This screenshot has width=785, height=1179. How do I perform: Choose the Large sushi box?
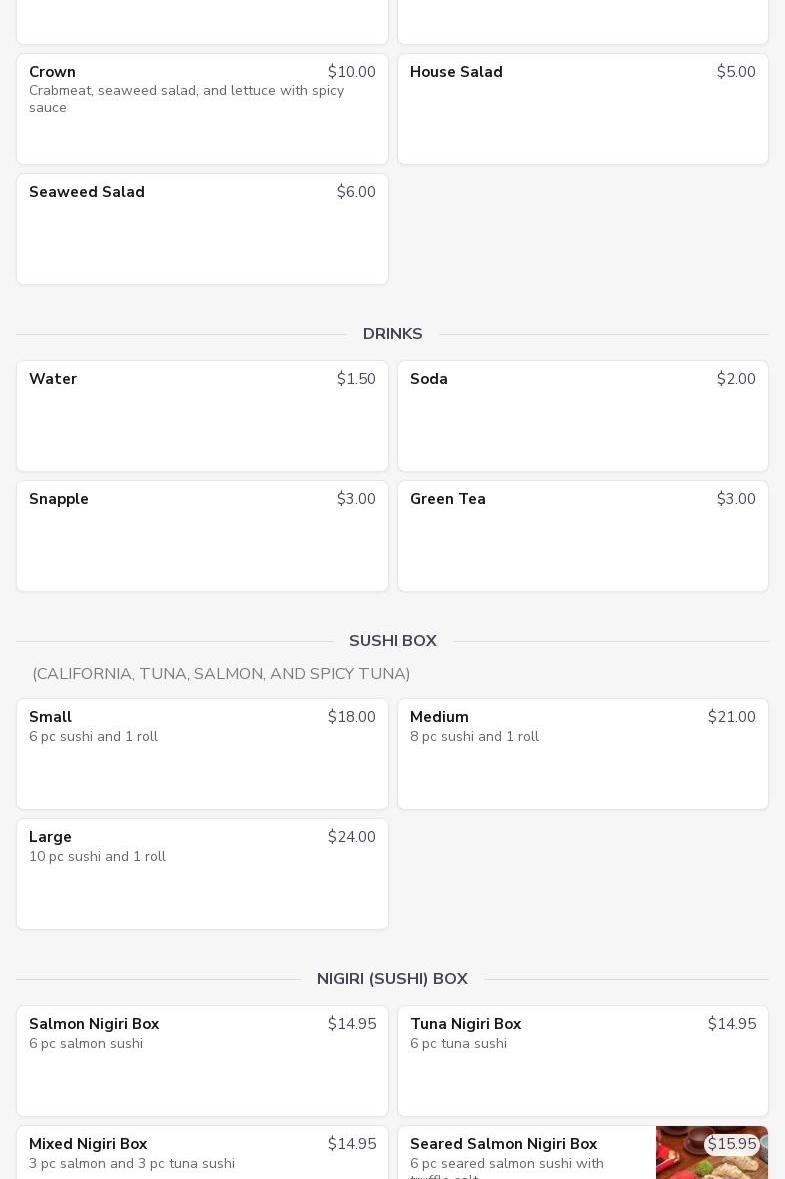pos(202,874)
